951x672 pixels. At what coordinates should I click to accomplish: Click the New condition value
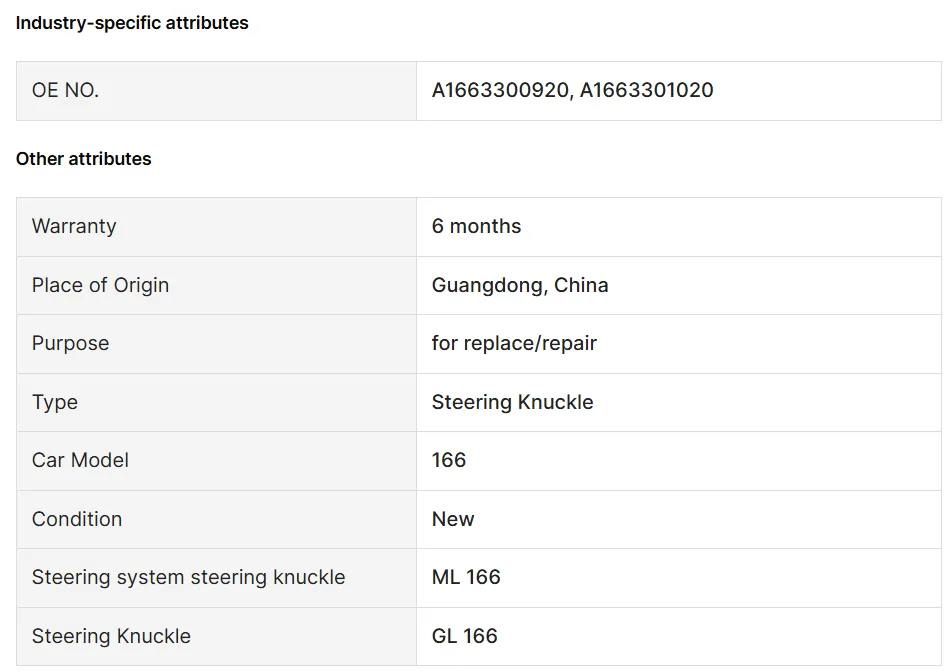[x=453, y=519]
